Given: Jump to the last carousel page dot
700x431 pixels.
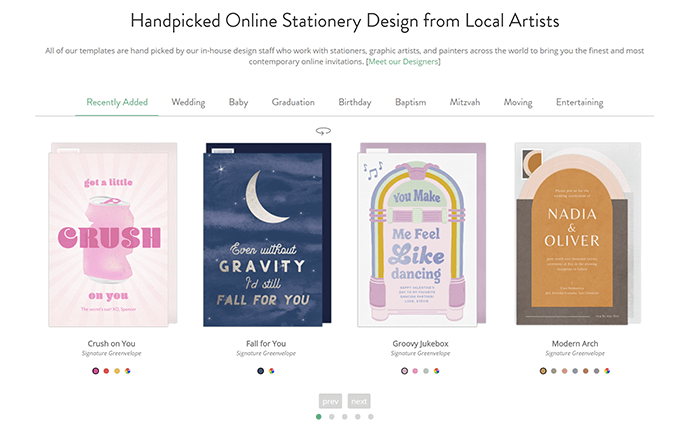Looking at the screenshot, I should [x=370, y=416].
